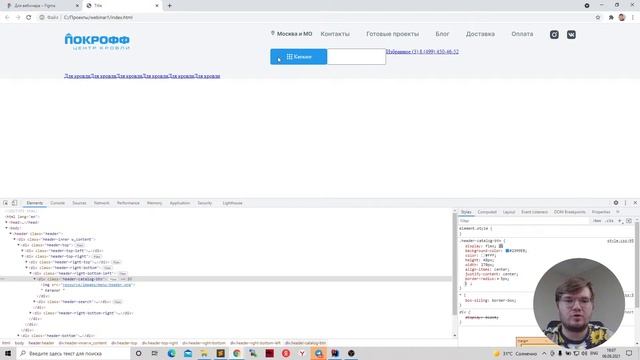The image size is (640, 360).
Task: Open the DevTools three-dot customize menu
Action: [625, 203]
